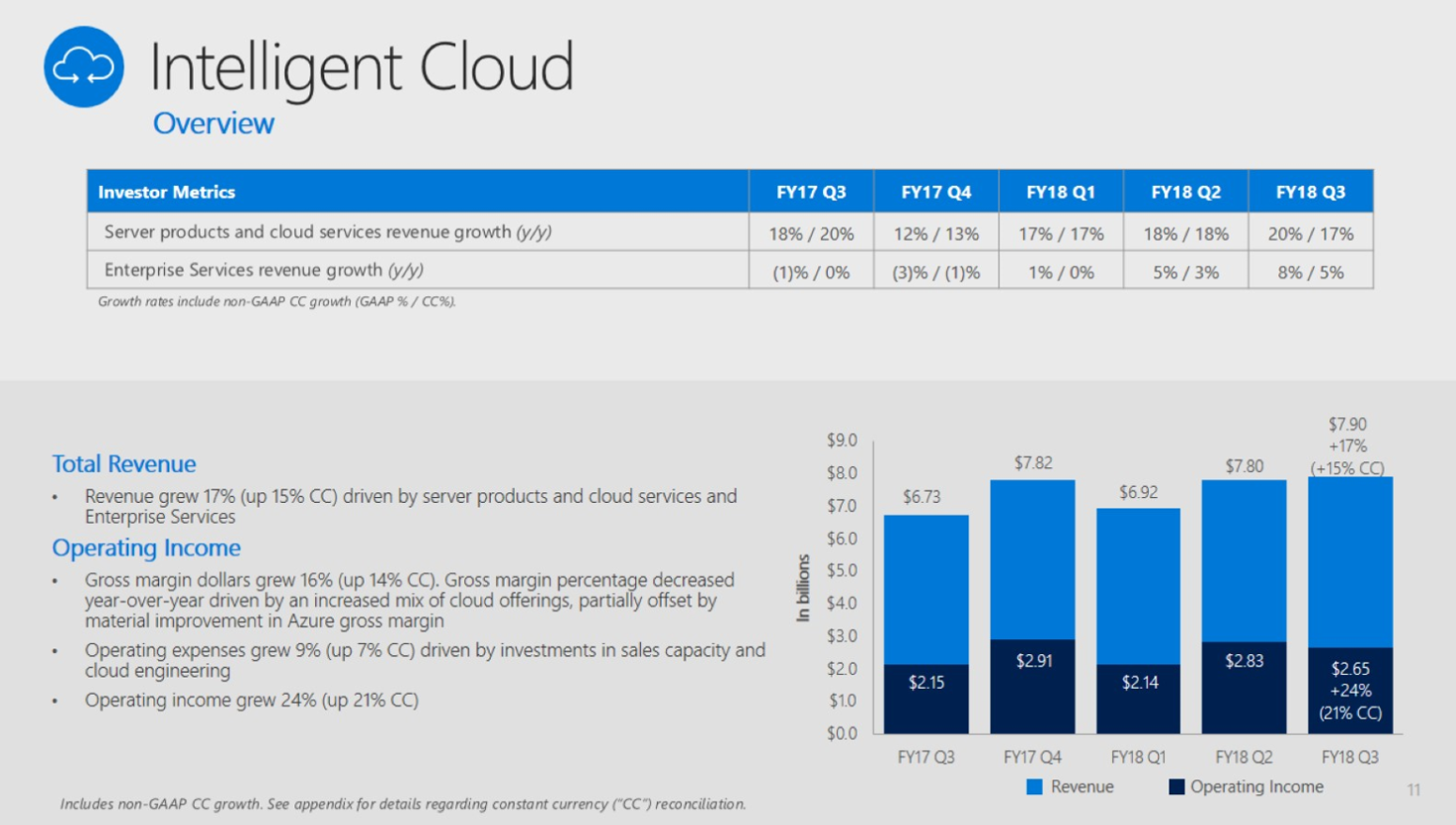The height and width of the screenshot is (825, 1456).
Task: Click the 'FY18 Q2' table column header
Action: pyautogui.click(x=1185, y=192)
